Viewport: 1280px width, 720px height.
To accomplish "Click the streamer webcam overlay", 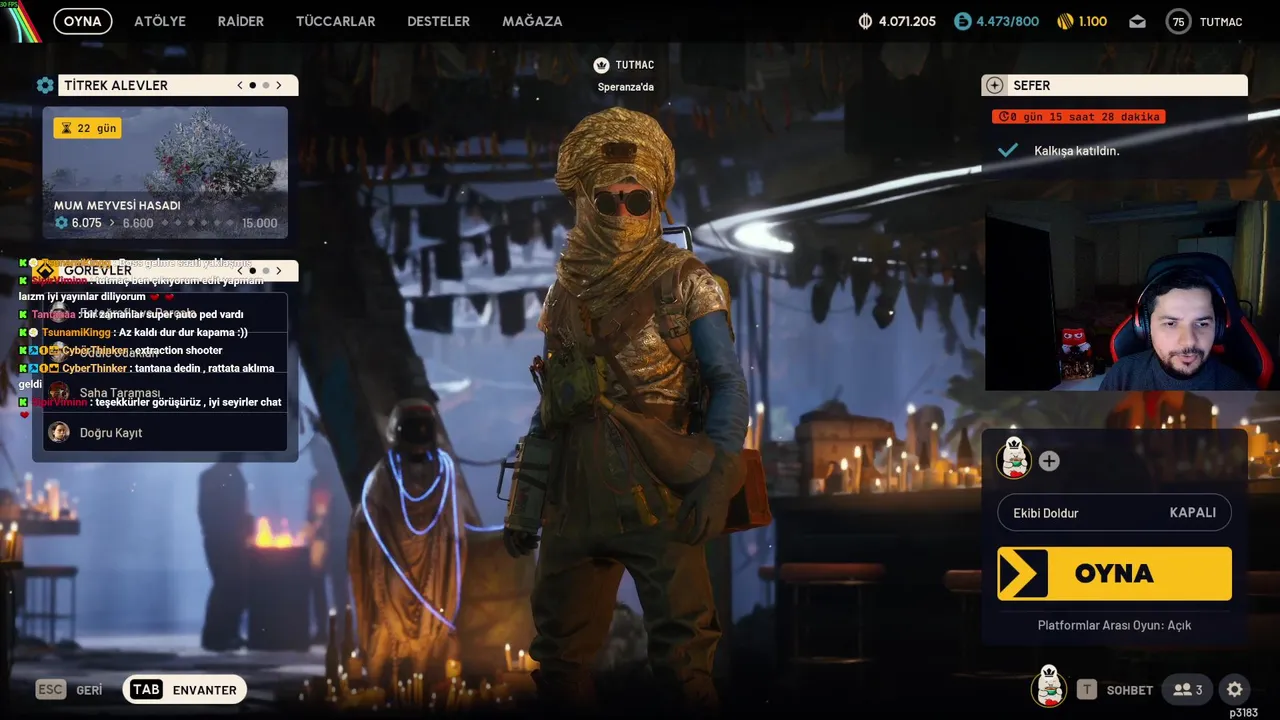I will pos(1132,297).
